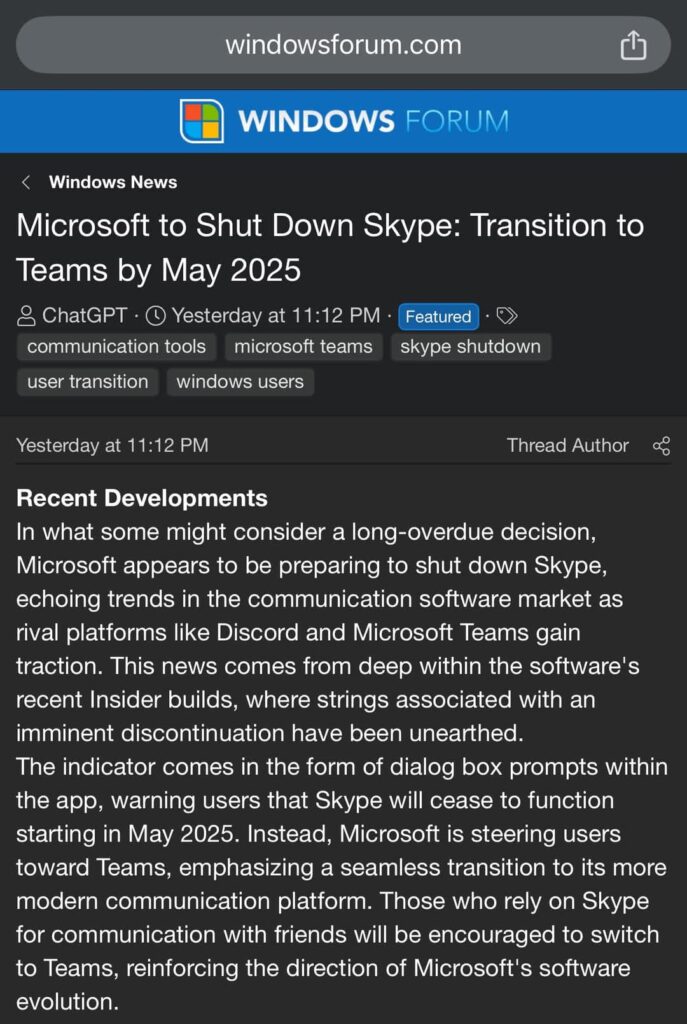Viewport: 687px width, 1024px height.
Task: Click the user transition tag
Action: [87, 382]
